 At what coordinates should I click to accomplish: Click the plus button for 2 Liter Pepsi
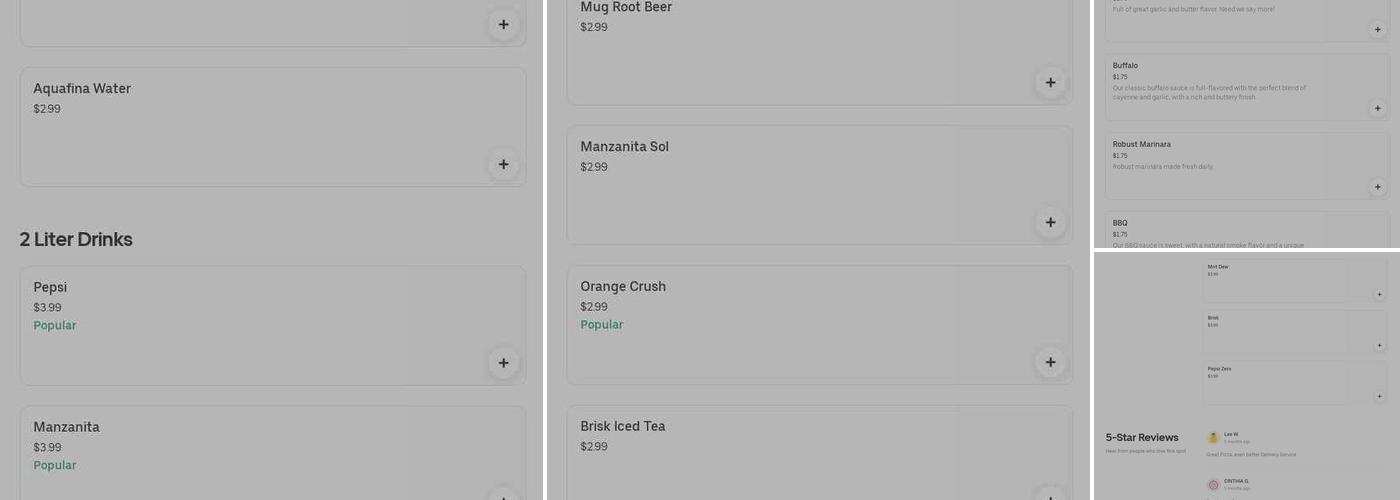503,363
